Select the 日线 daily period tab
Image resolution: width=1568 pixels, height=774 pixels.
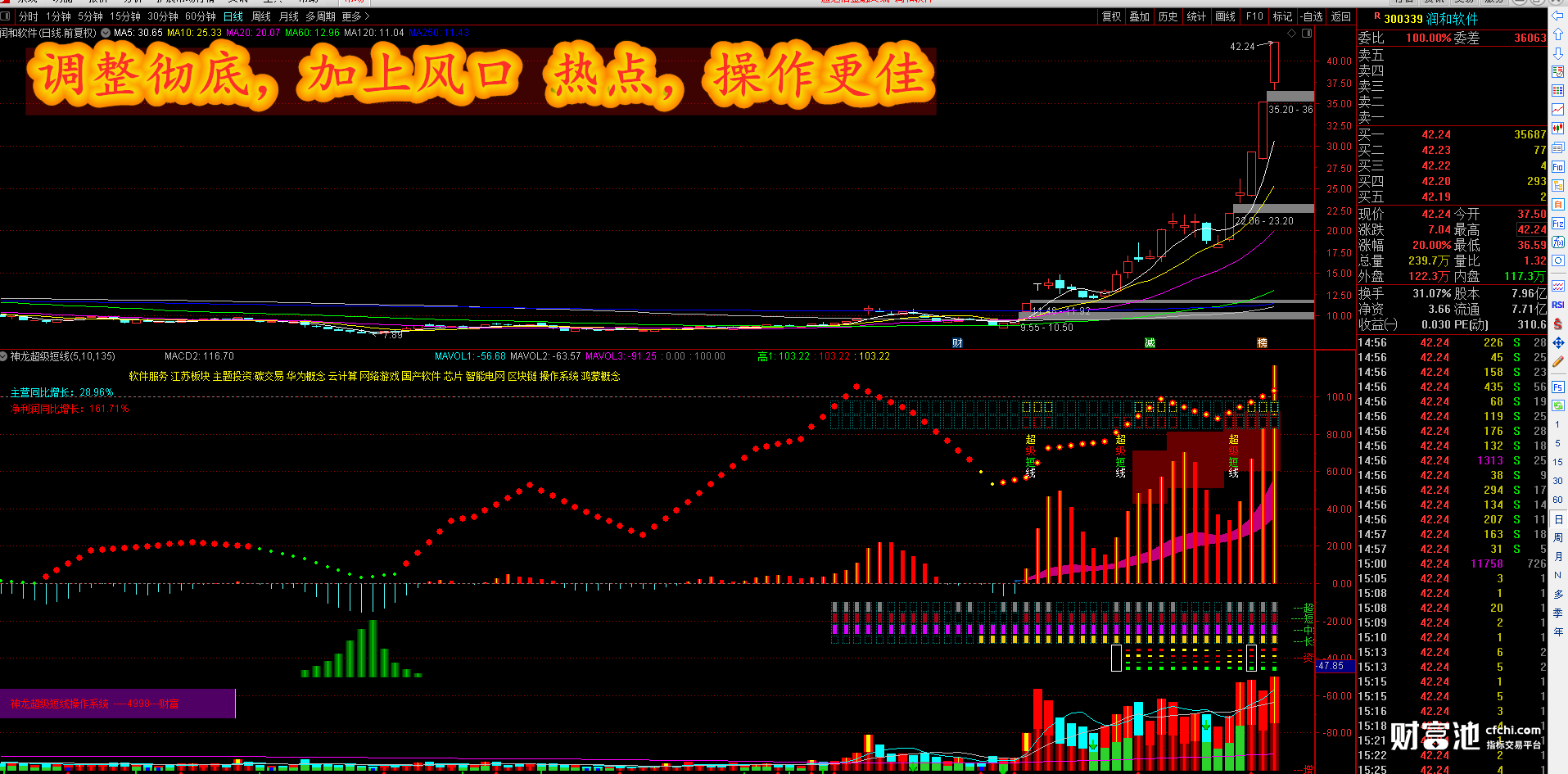233,16
